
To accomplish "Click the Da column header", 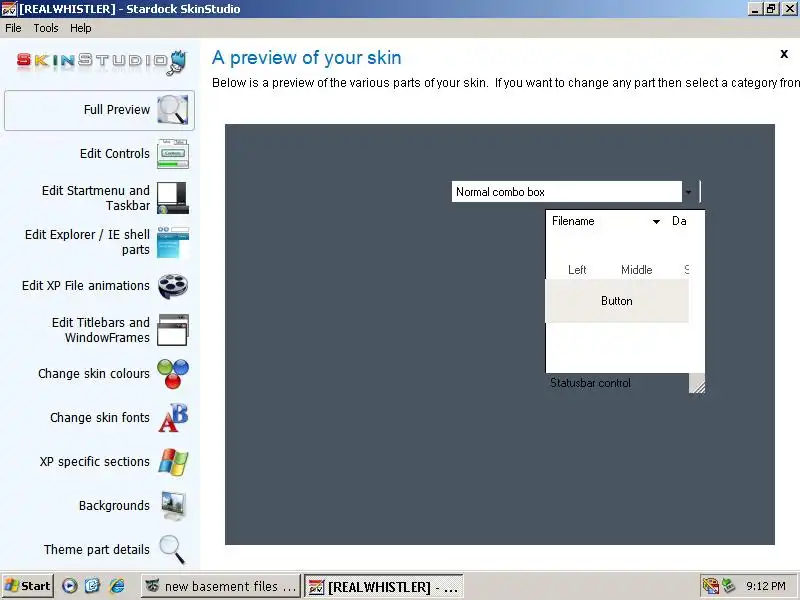I will click(680, 221).
